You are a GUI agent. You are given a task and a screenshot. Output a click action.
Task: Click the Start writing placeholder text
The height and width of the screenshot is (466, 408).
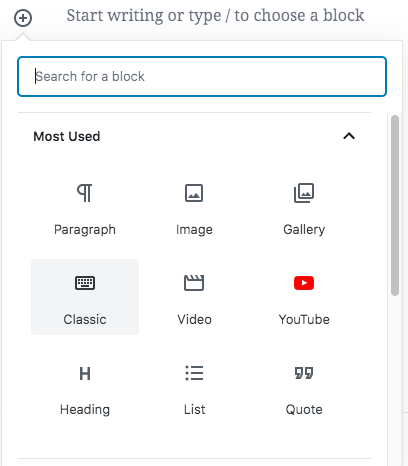click(x=215, y=16)
